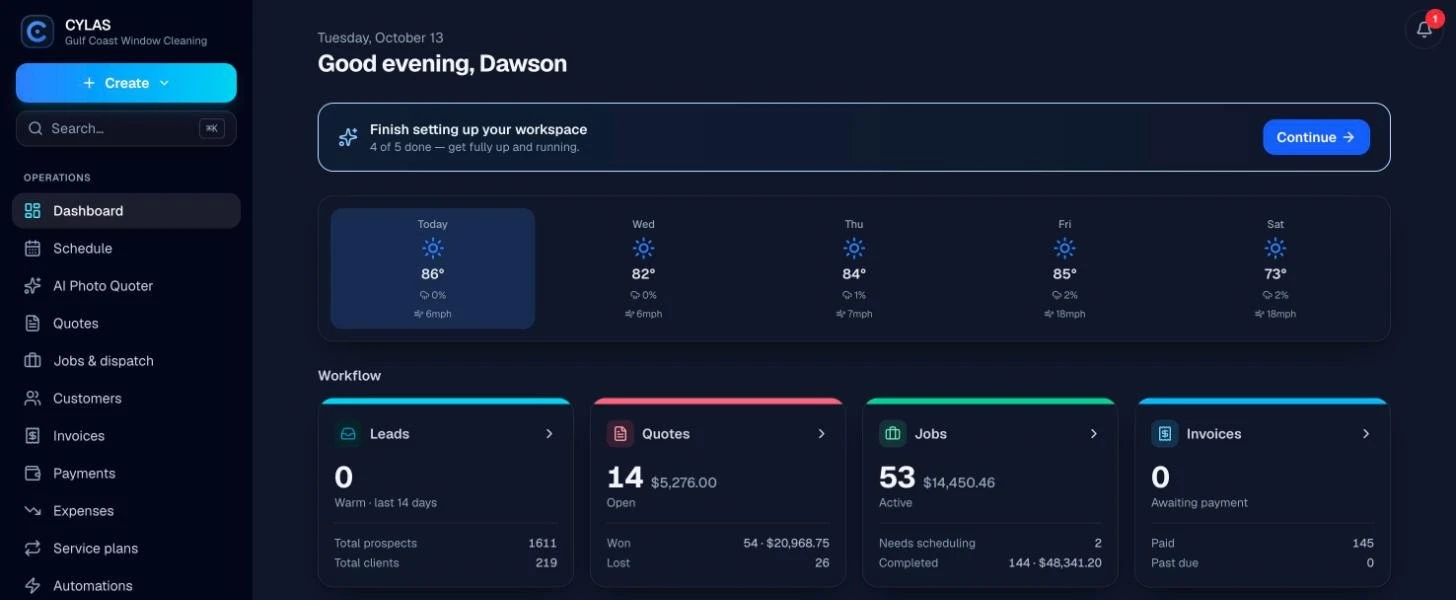Click the Invoices dollar icon in sidebar
Image resolution: width=1456 pixels, height=600 pixels.
click(33, 436)
